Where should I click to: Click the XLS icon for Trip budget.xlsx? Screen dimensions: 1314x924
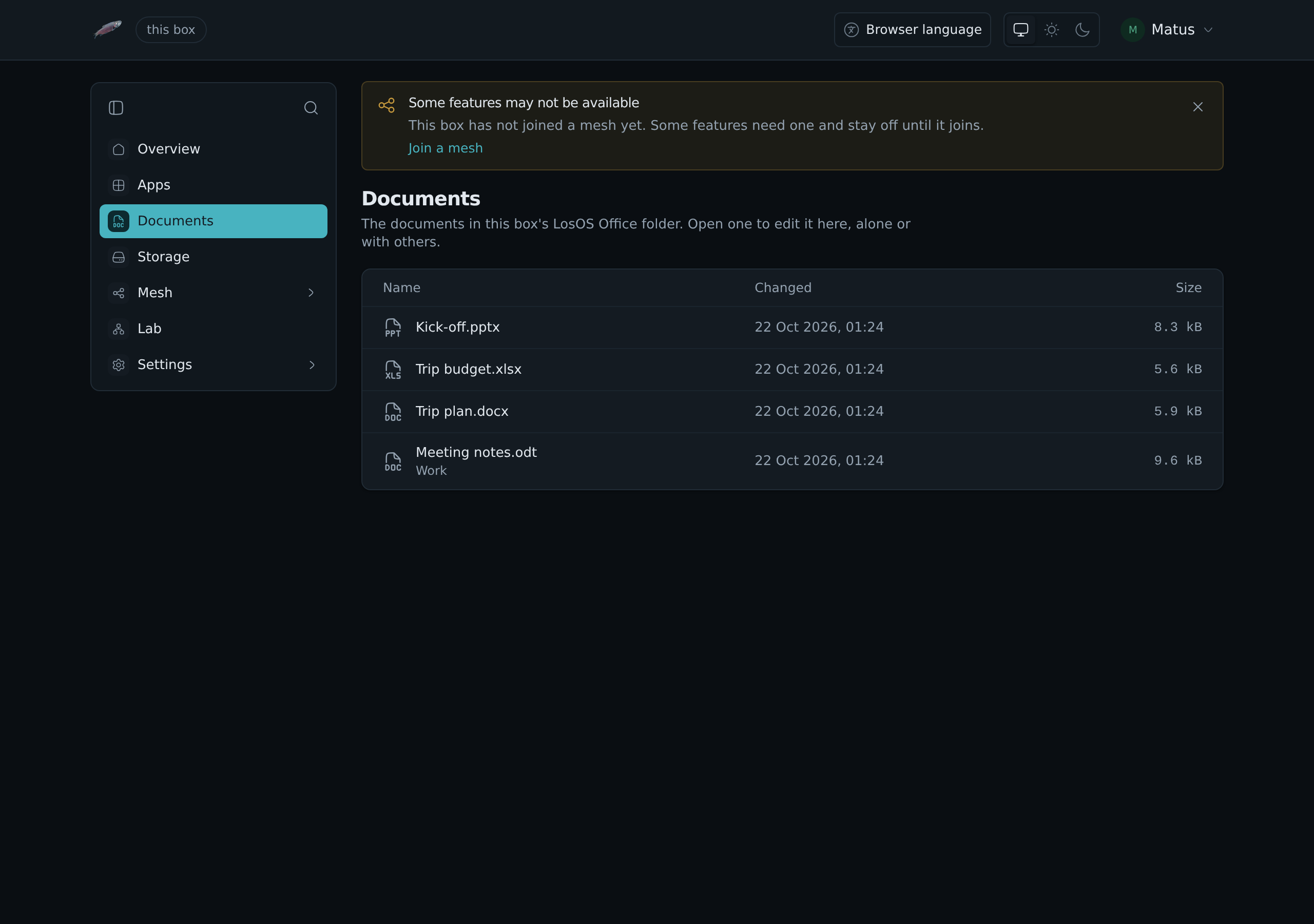[x=393, y=370]
